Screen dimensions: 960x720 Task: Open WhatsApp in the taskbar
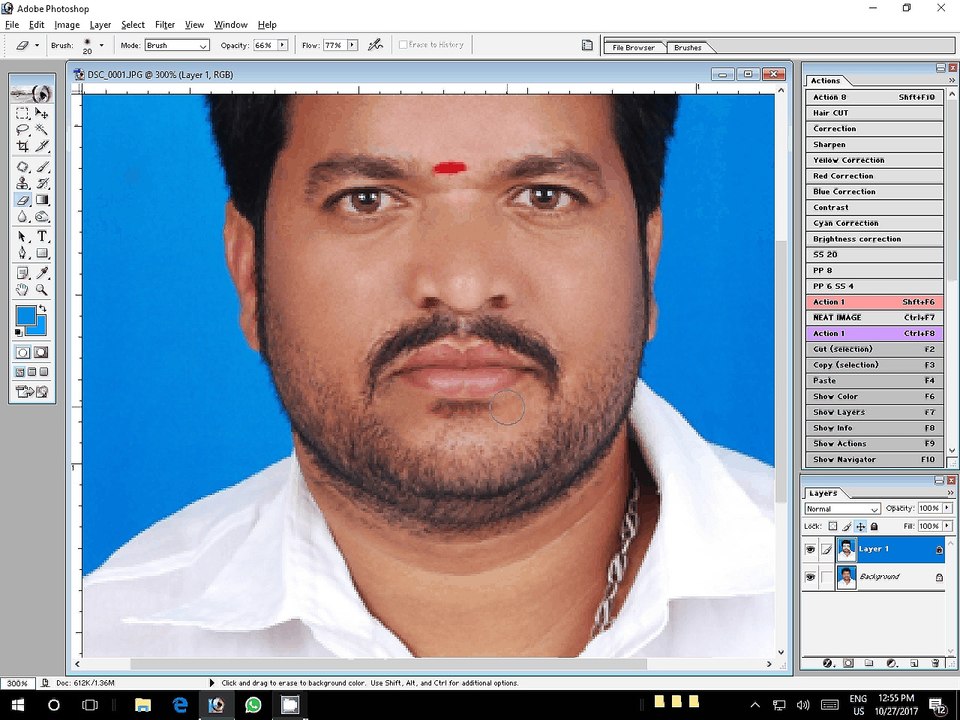click(253, 705)
